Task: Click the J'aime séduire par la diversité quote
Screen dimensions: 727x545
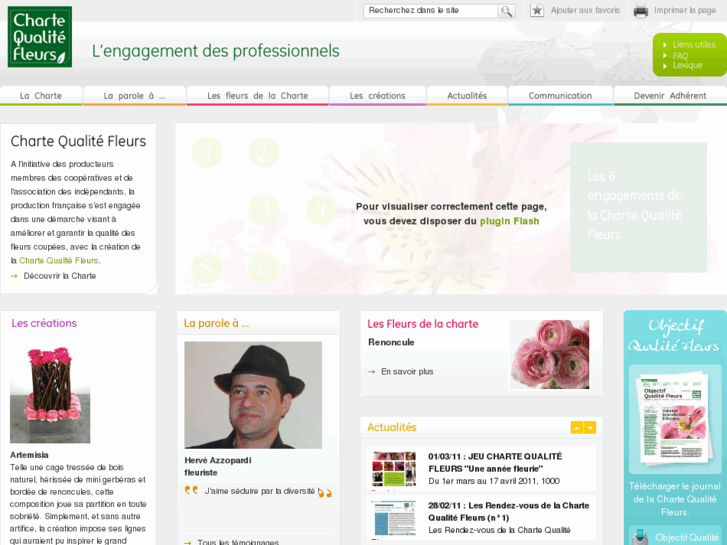Action: [260, 491]
